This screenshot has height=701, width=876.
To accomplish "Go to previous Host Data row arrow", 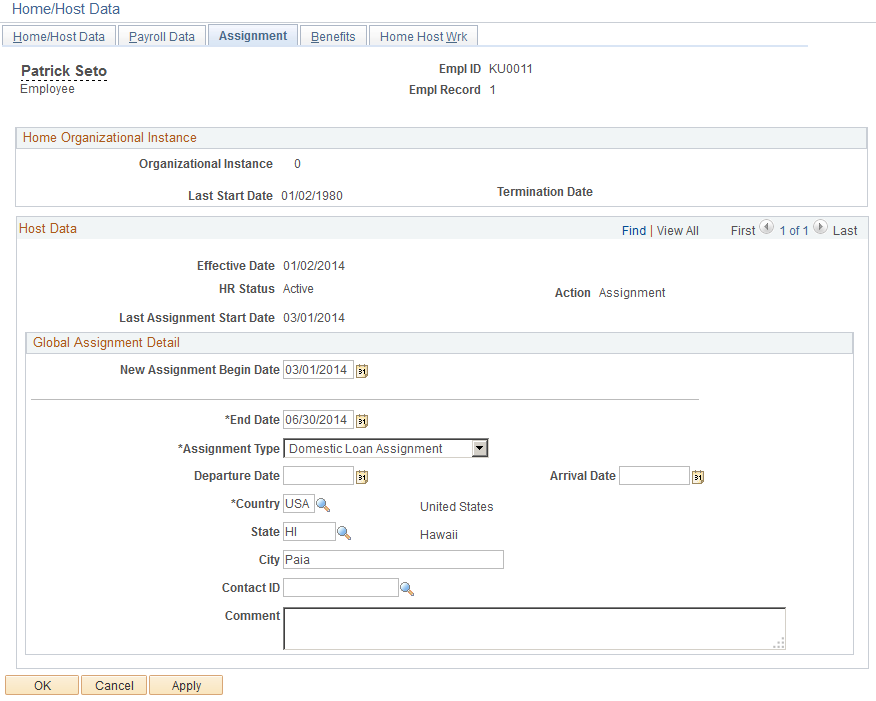I will 767,227.
